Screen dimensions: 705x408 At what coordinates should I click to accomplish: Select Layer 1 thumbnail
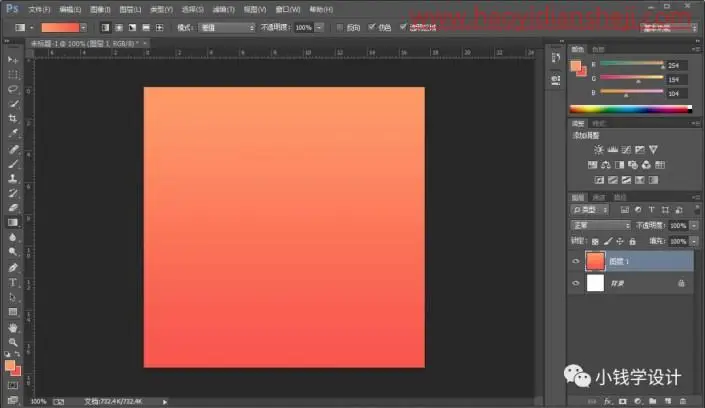[595, 261]
